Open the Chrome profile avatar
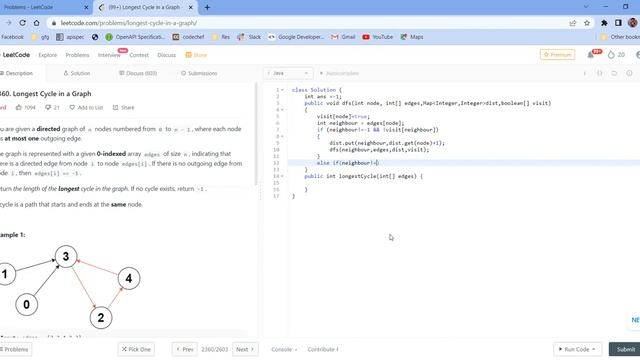Screen dimensions: 640x360 (633, 23)
